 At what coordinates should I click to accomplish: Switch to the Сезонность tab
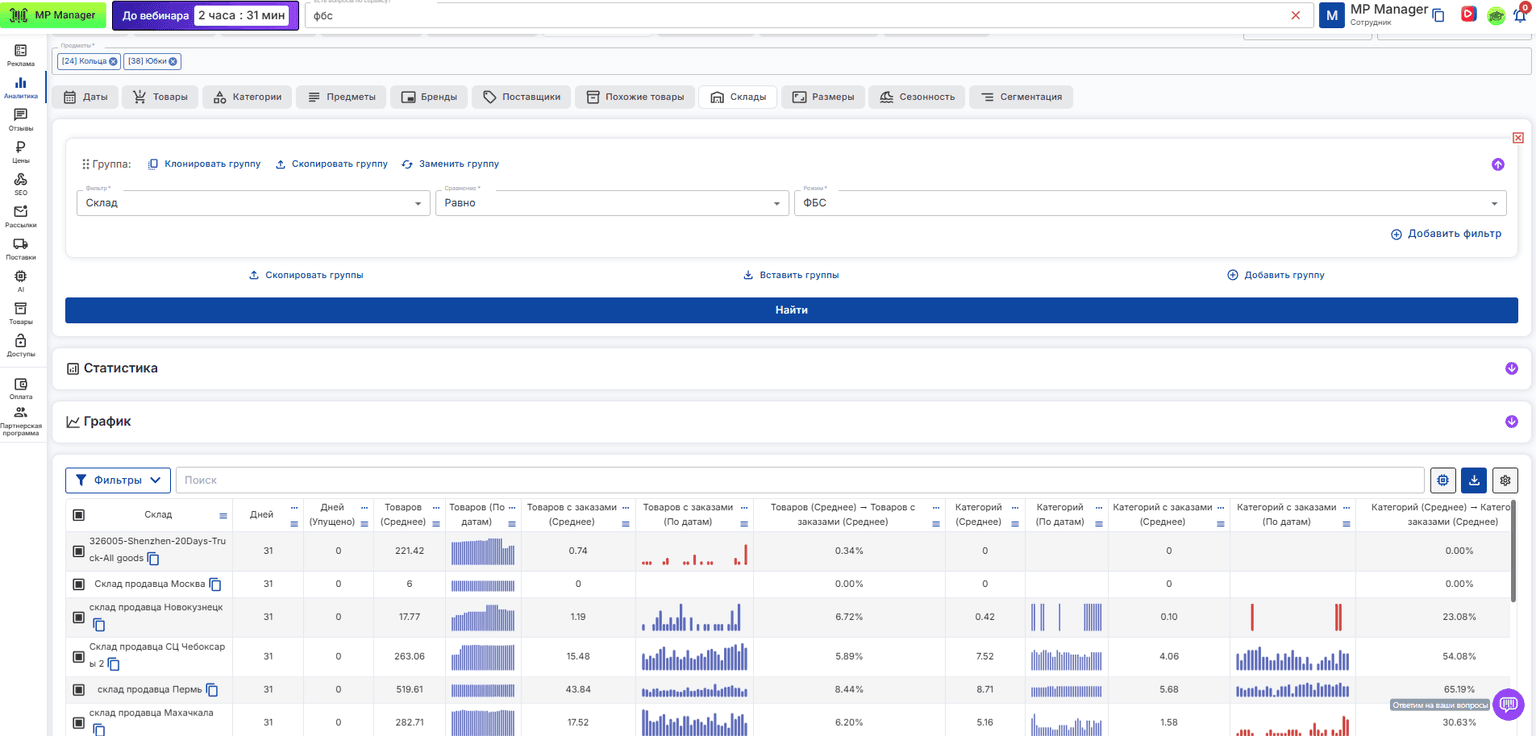(916, 97)
